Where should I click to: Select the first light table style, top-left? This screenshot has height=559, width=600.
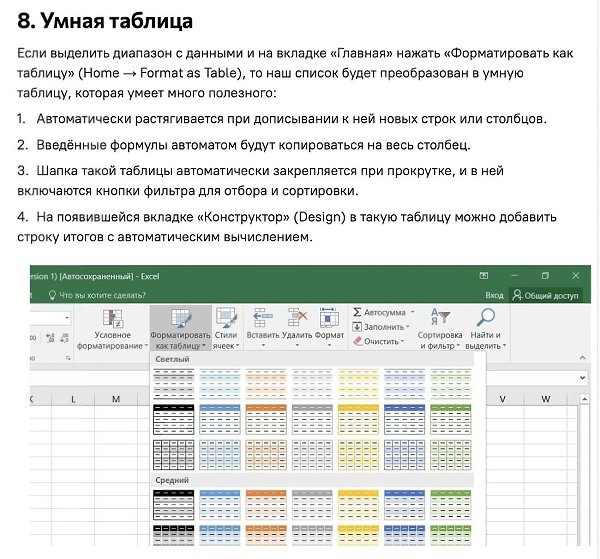pos(171,382)
